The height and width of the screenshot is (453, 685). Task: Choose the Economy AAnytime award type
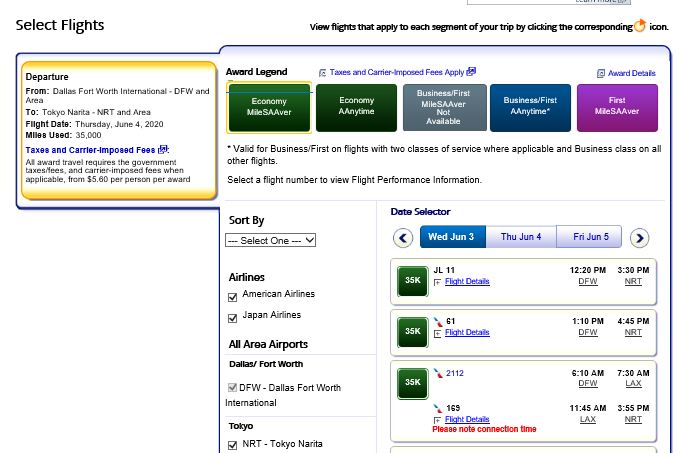pyautogui.click(x=356, y=107)
